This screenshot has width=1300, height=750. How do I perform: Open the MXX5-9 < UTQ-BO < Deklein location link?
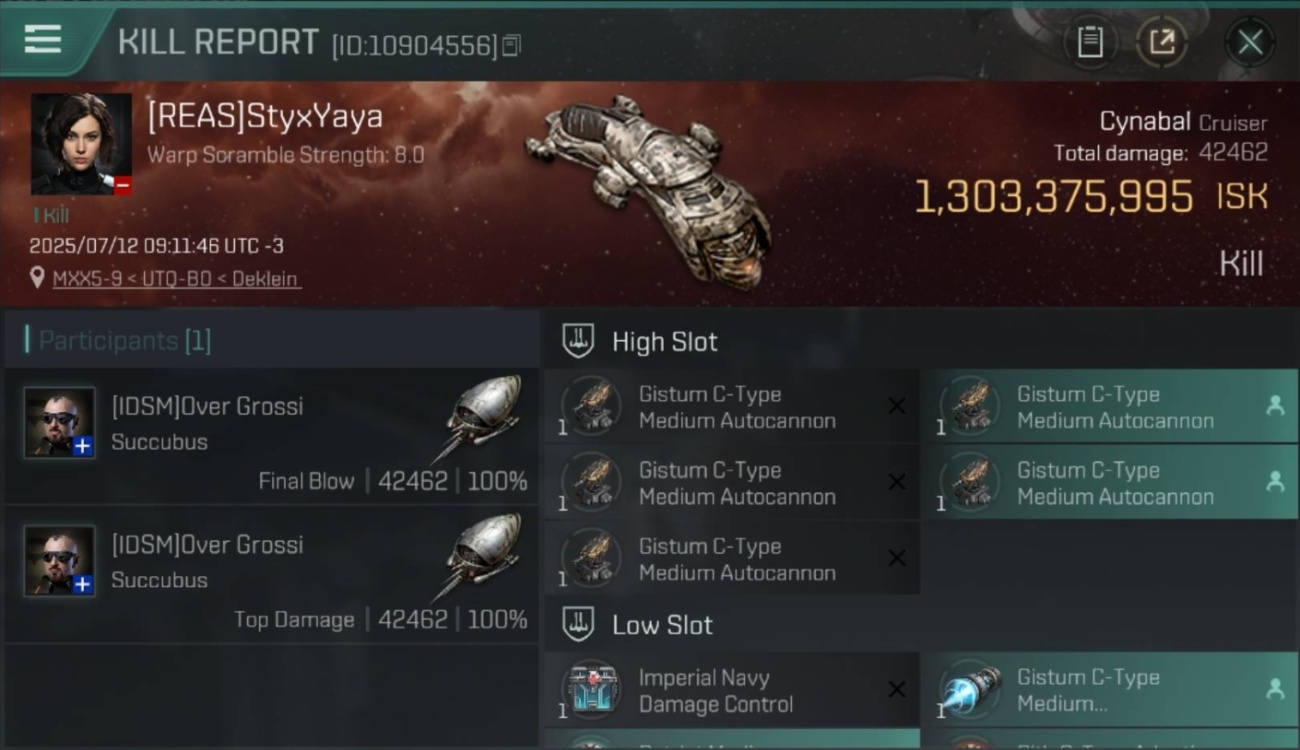point(176,279)
